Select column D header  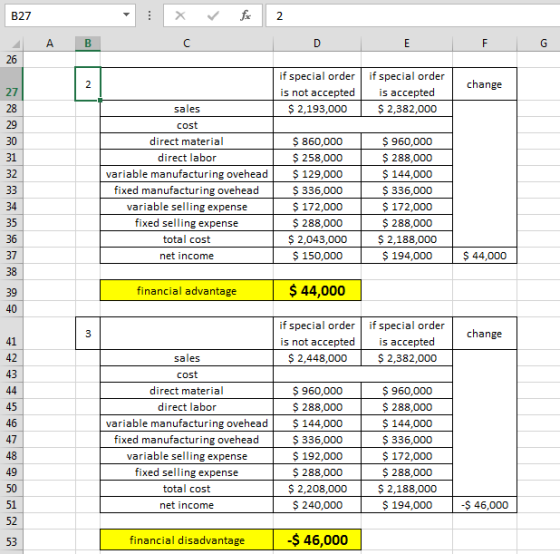[317, 44]
